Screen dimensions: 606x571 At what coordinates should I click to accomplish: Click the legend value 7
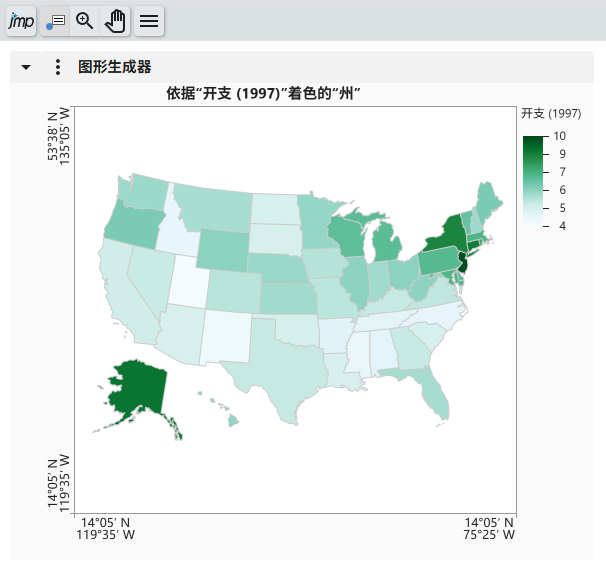562,172
